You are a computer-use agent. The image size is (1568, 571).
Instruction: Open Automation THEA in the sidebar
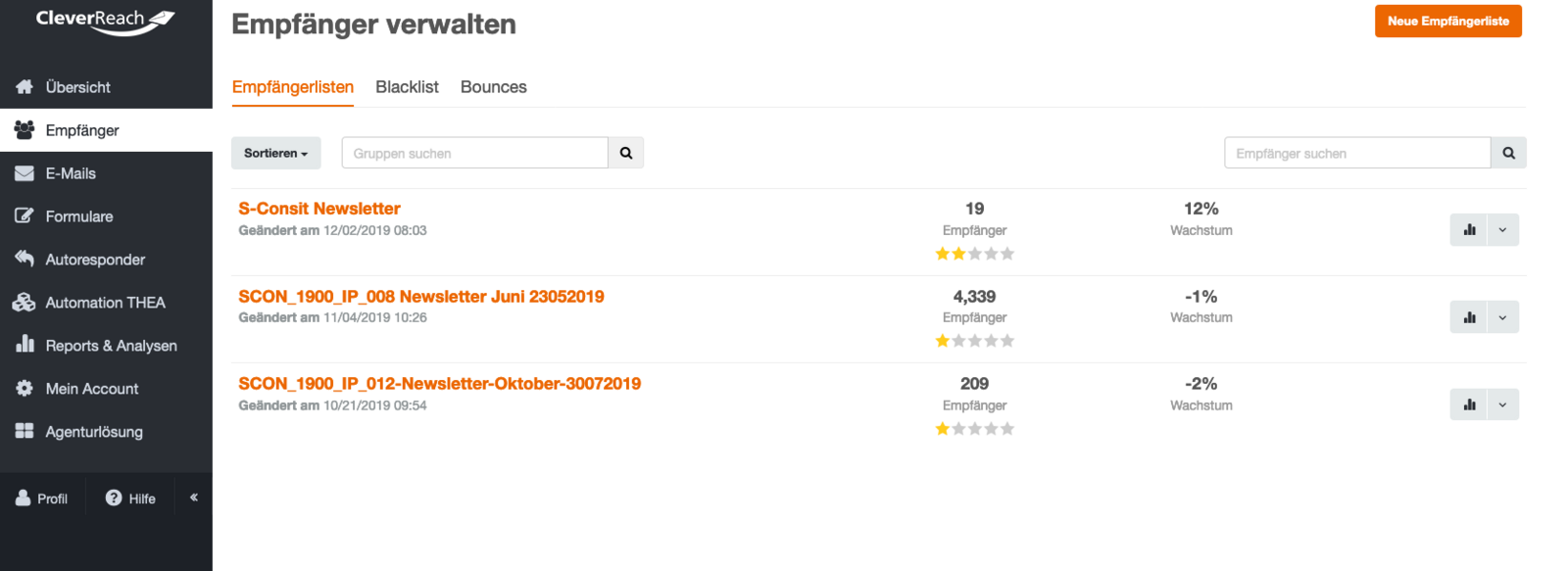point(105,303)
